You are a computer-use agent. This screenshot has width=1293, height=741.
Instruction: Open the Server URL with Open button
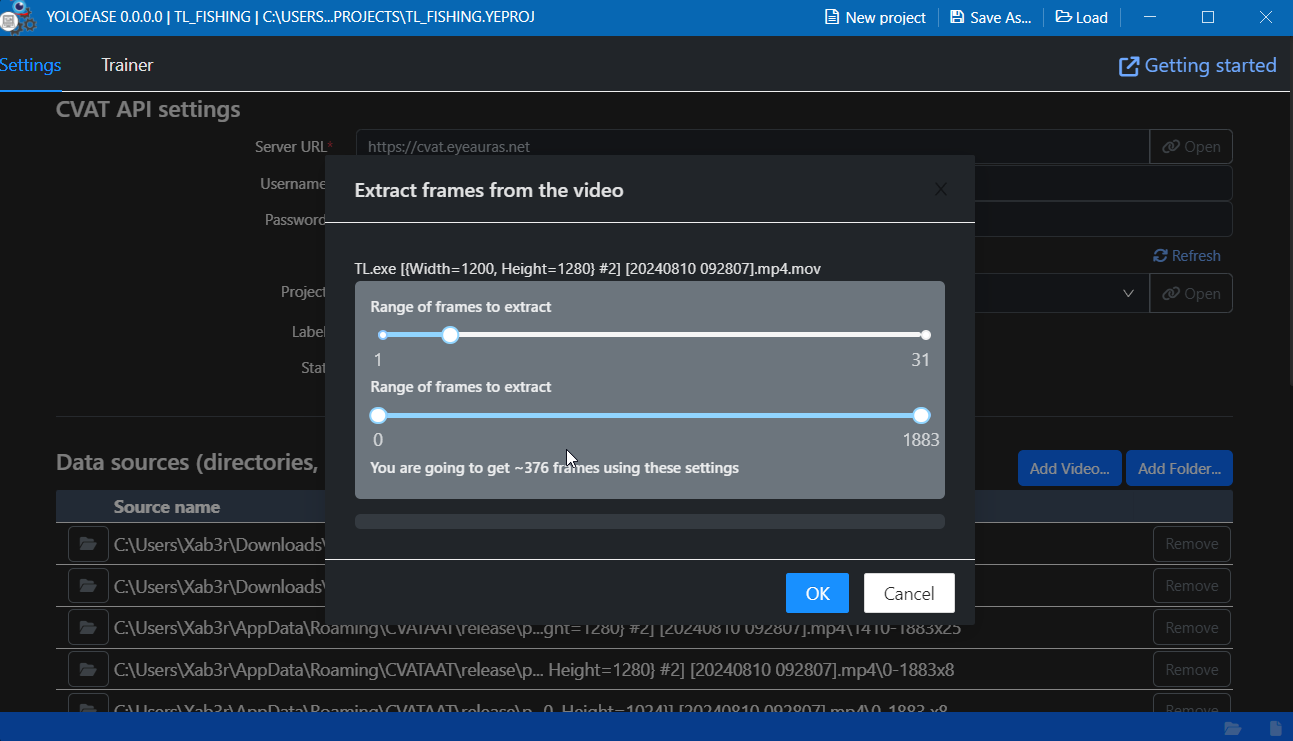[x=1191, y=147]
